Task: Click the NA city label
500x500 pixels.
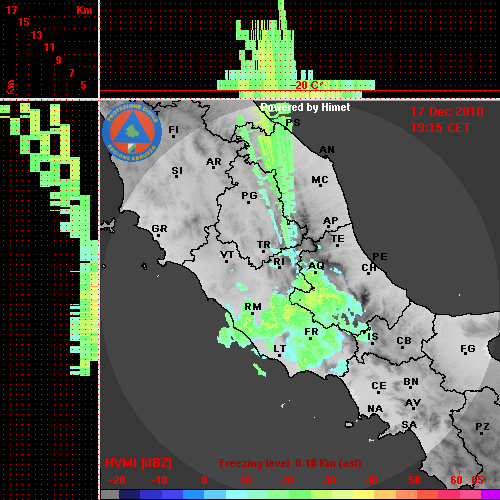Action: pyautogui.click(x=375, y=409)
